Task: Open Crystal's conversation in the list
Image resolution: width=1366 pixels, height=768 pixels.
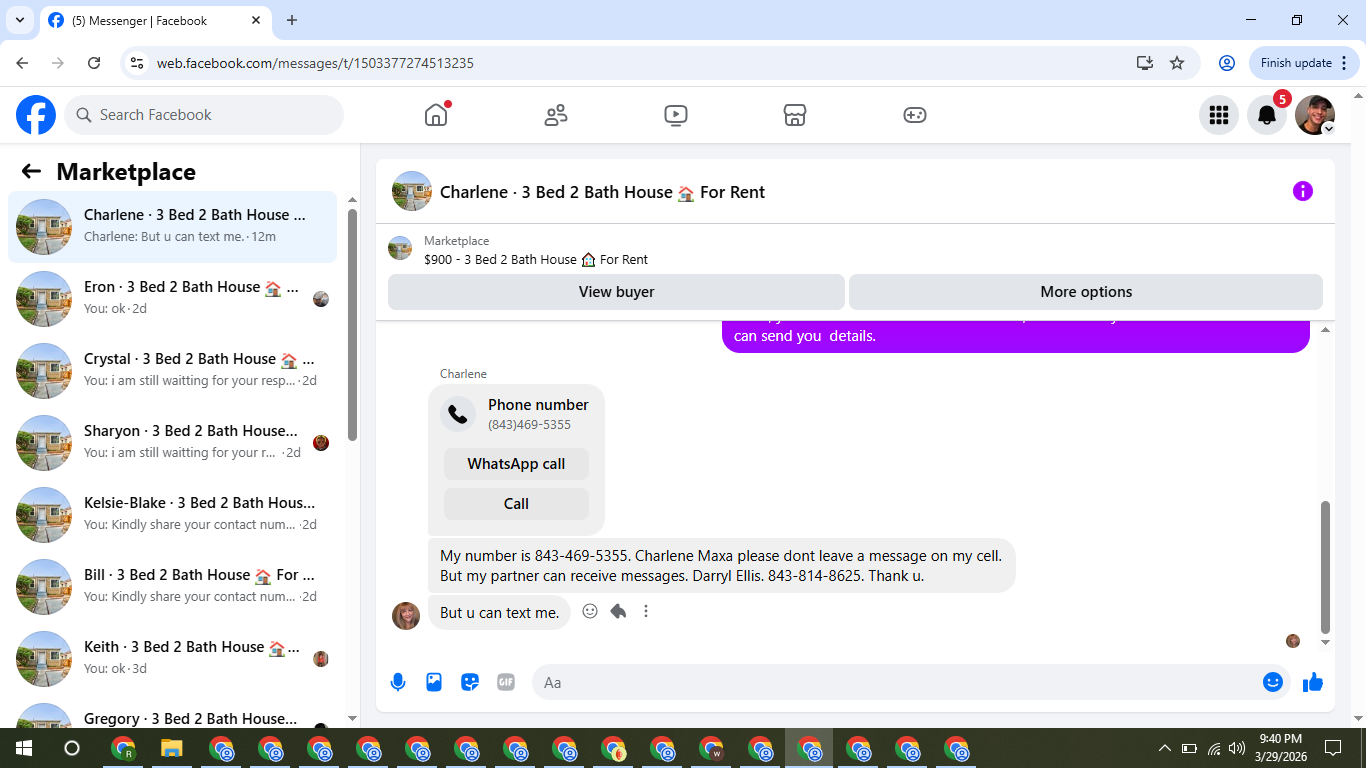Action: point(173,371)
